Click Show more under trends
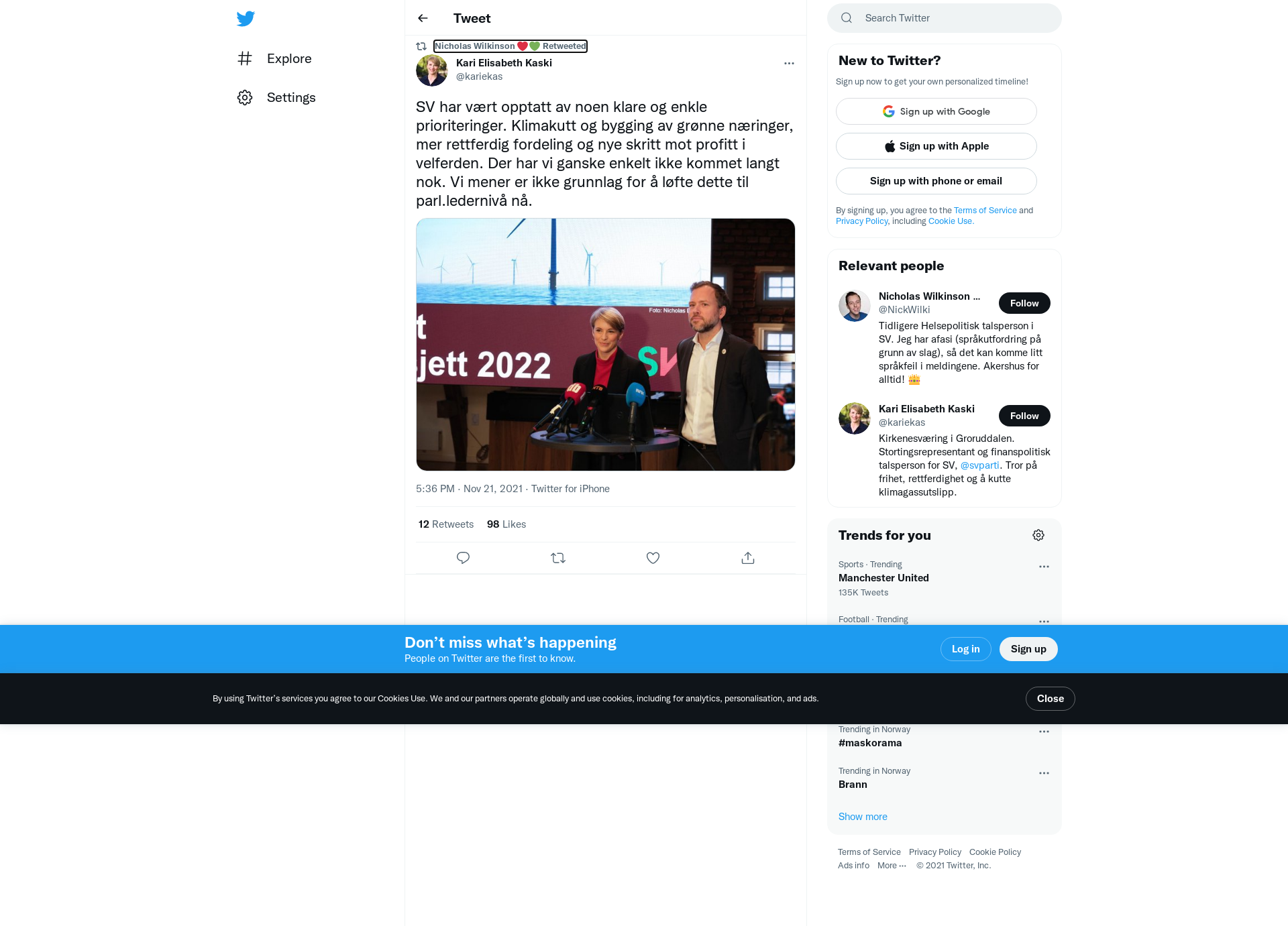The image size is (1288, 926). click(x=863, y=817)
